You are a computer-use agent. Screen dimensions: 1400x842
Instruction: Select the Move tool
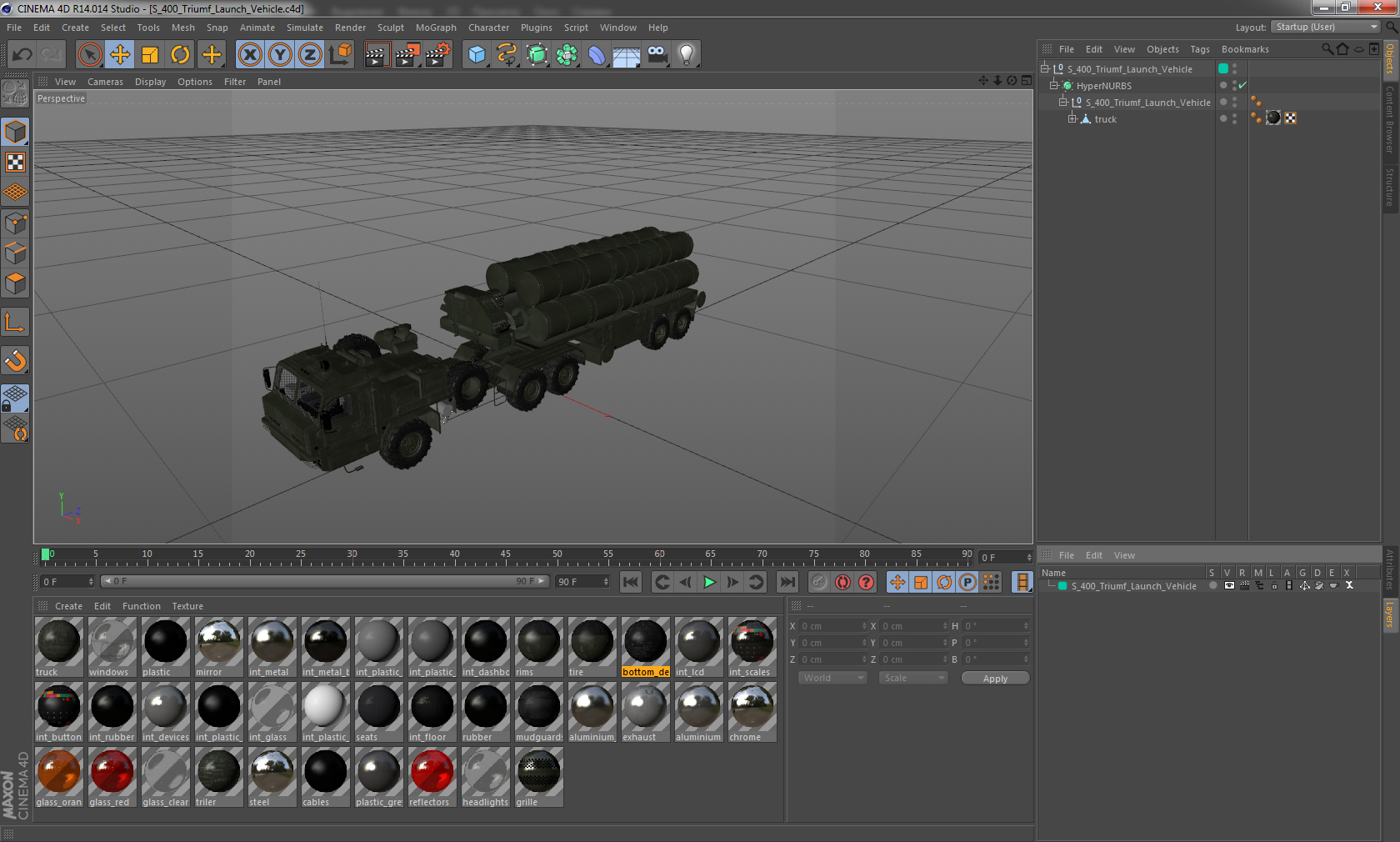[120, 55]
